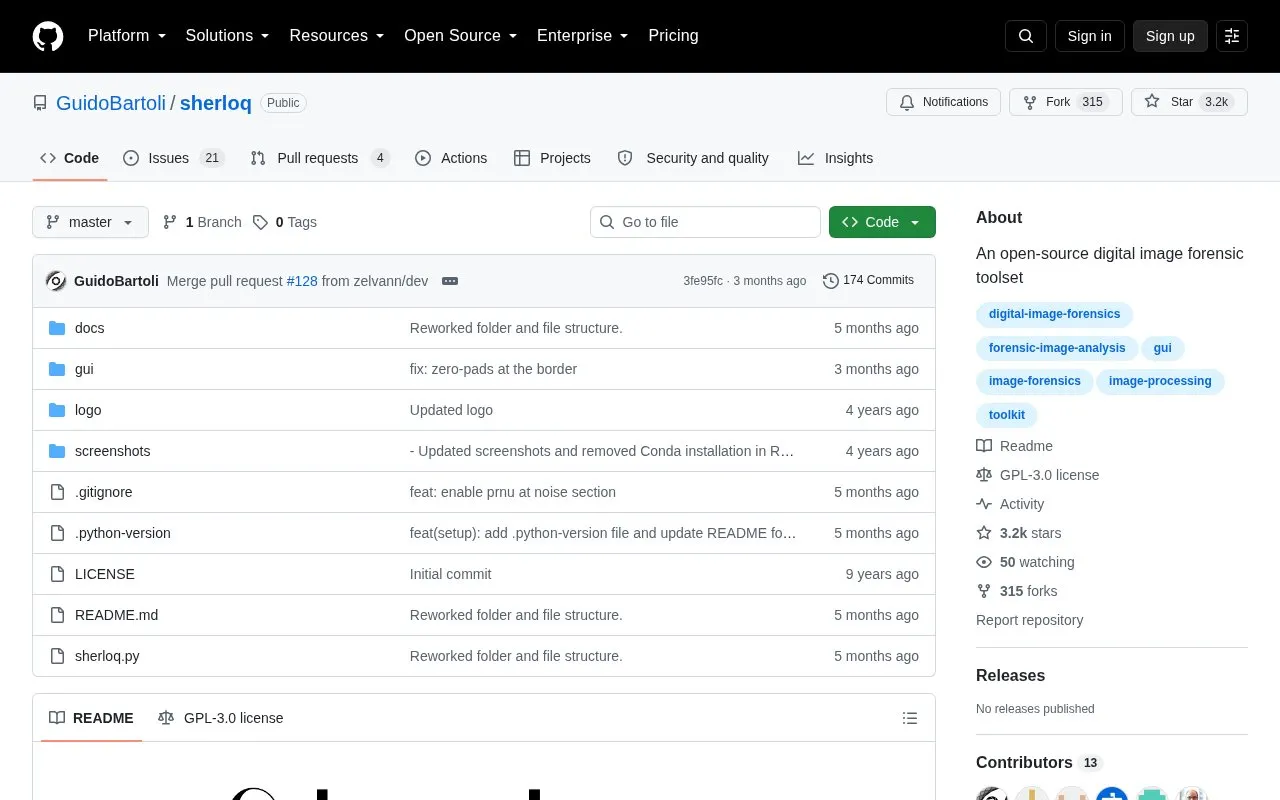Focus the Go to file field
The image size is (1280, 800).
pyautogui.click(x=705, y=222)
